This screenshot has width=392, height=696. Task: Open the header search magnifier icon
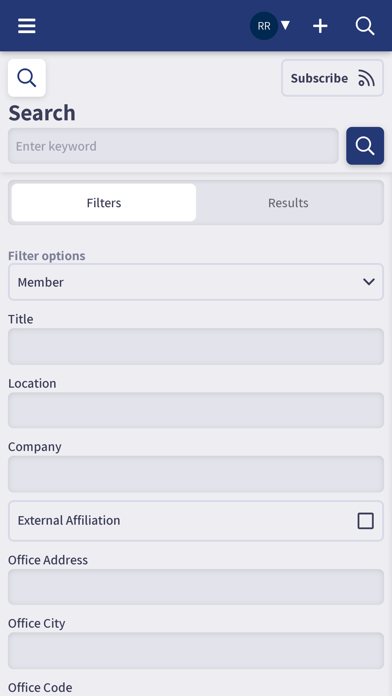(x=365, y=26)
